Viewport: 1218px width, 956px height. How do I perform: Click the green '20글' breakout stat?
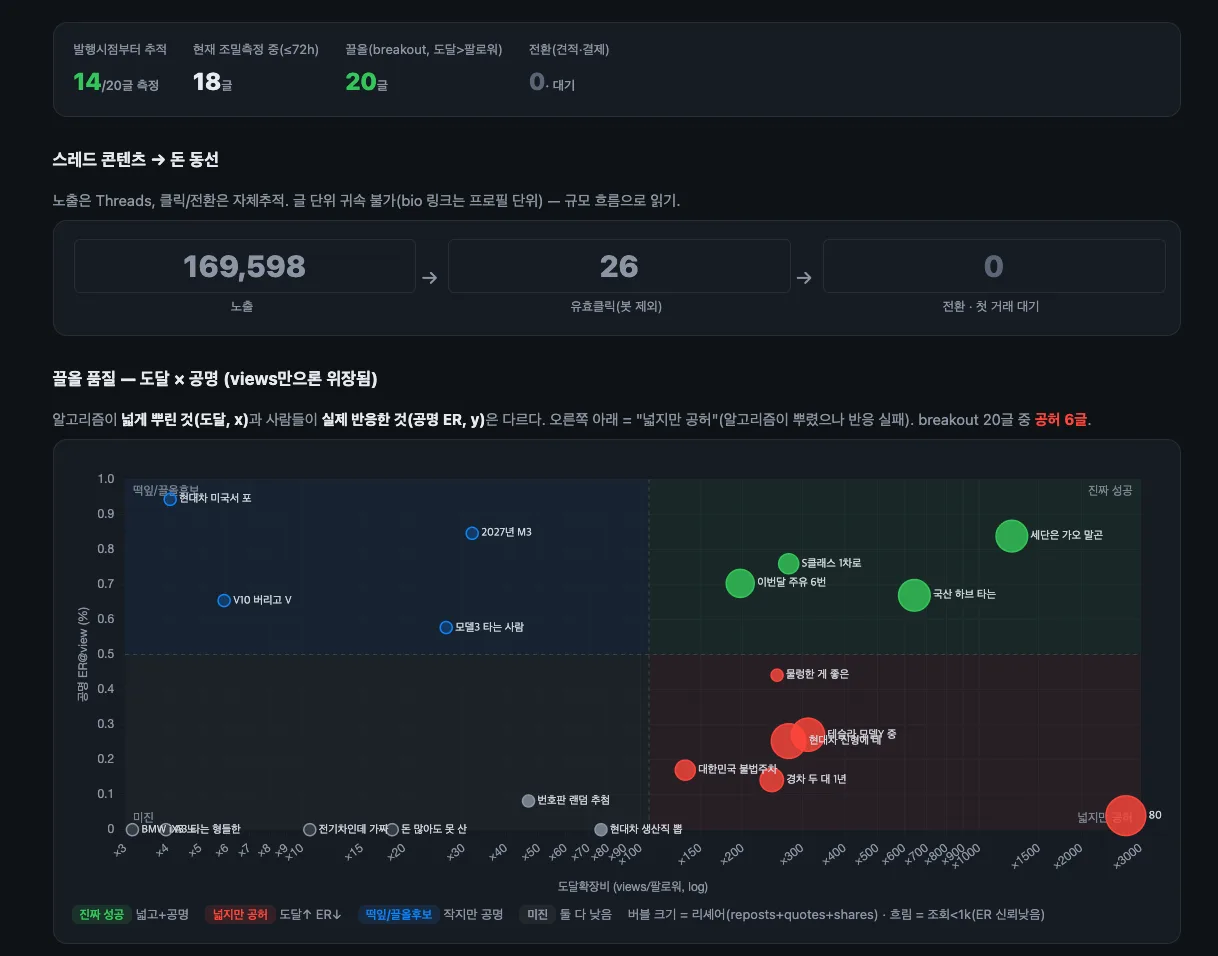click(x=366, y=82)
